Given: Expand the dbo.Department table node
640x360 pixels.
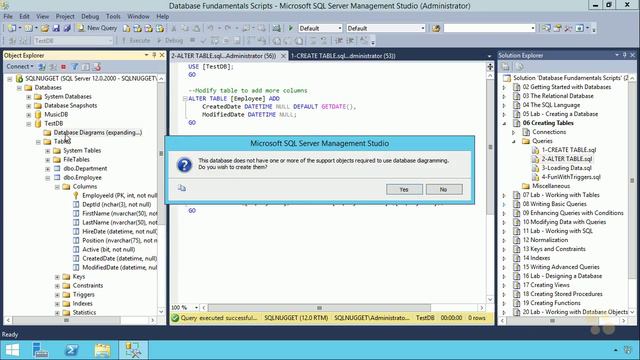Looking at the screenshot, I should (x=48, y=169).
